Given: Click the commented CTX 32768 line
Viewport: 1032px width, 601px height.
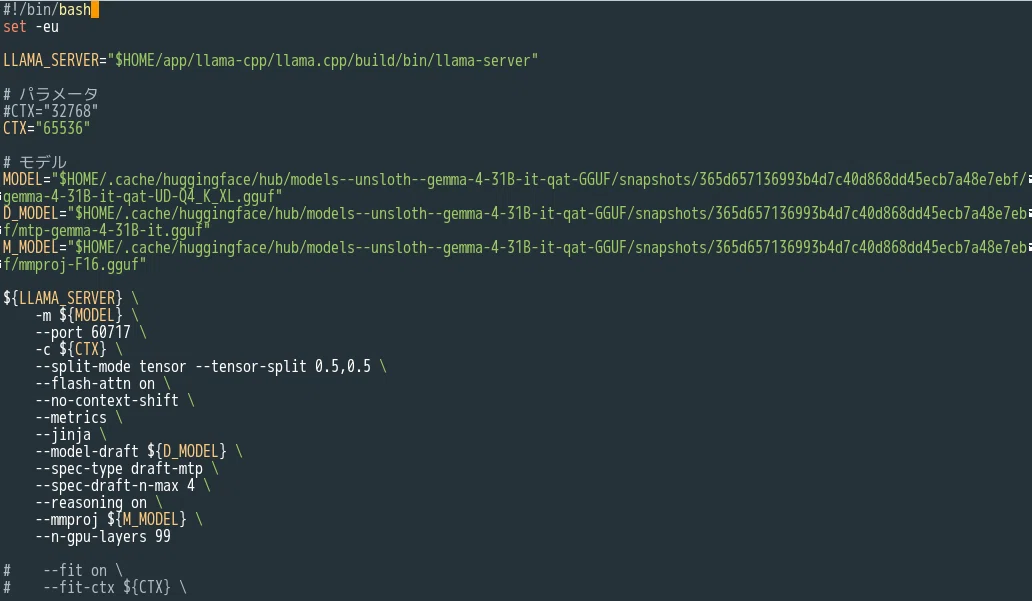Looking at the screenshot, I should [x=51, y=111].
